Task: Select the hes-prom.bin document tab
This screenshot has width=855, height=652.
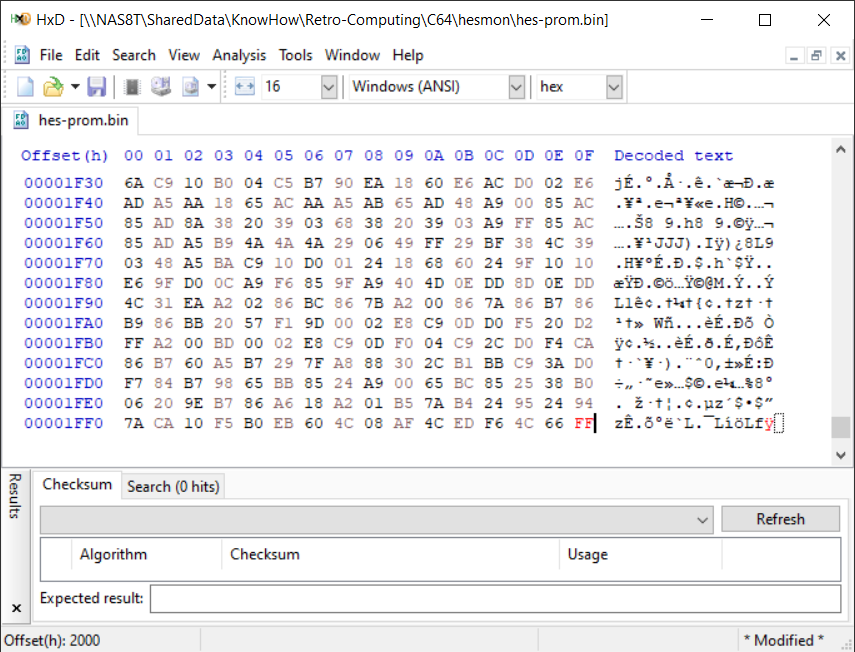Action: [70, 121]
